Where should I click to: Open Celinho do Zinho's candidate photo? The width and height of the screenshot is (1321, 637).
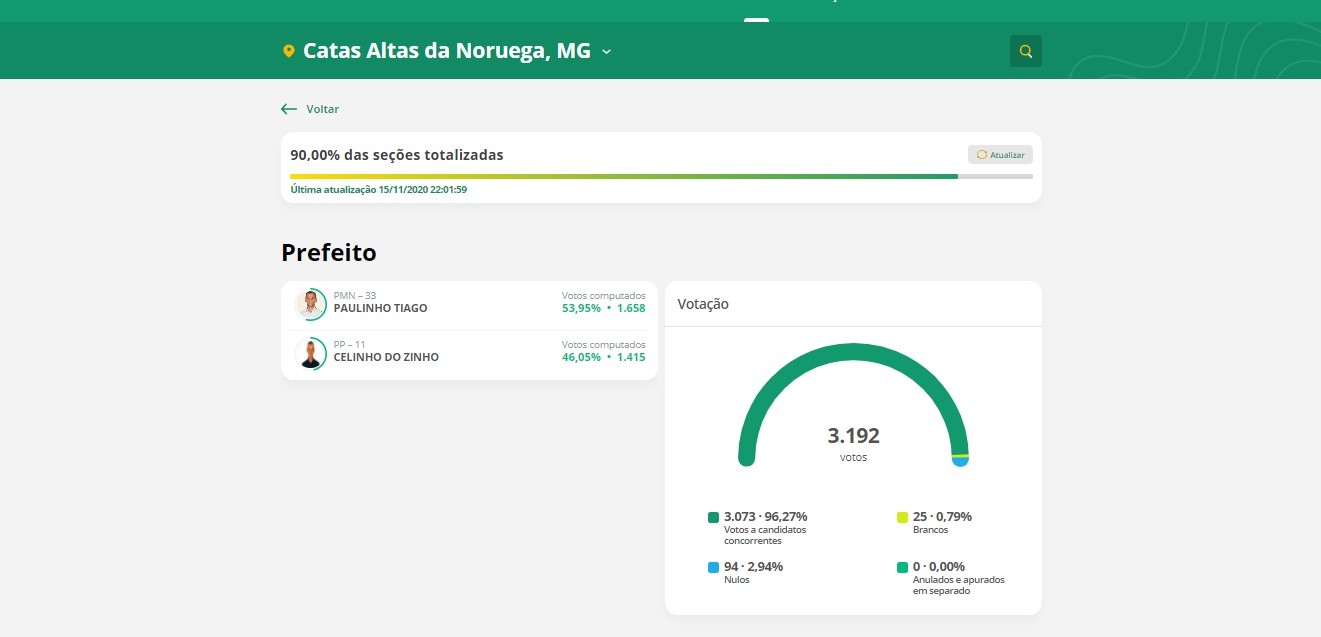click(x=312, y=353)
